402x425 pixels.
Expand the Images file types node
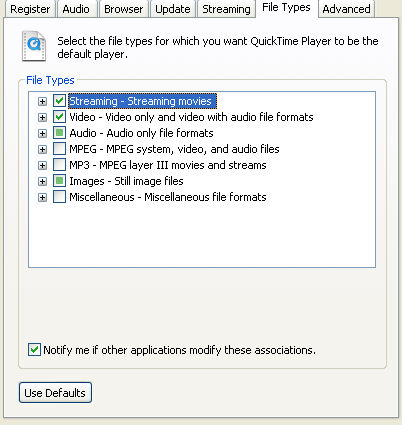click(x=42, y=181)
